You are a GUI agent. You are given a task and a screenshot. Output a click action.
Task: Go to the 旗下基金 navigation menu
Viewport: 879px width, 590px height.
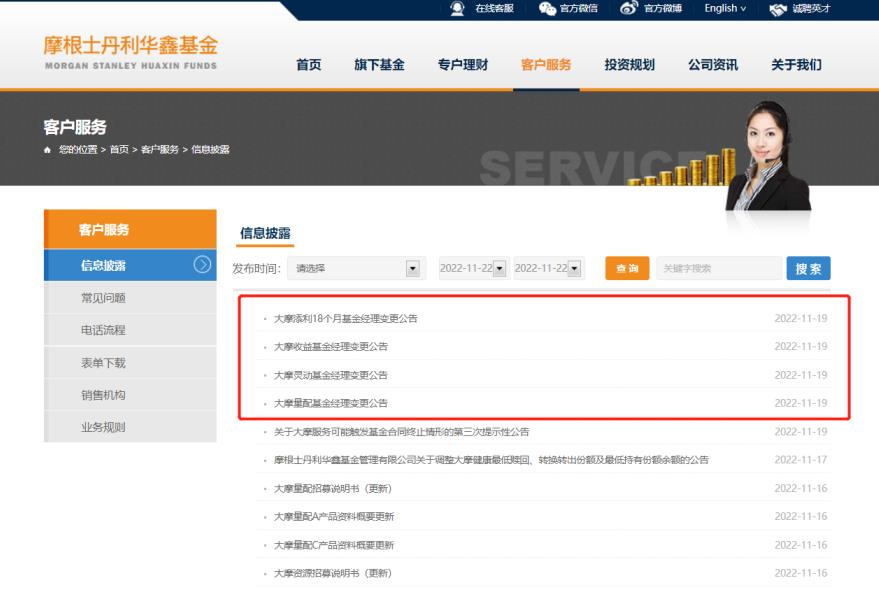[379, 65]
